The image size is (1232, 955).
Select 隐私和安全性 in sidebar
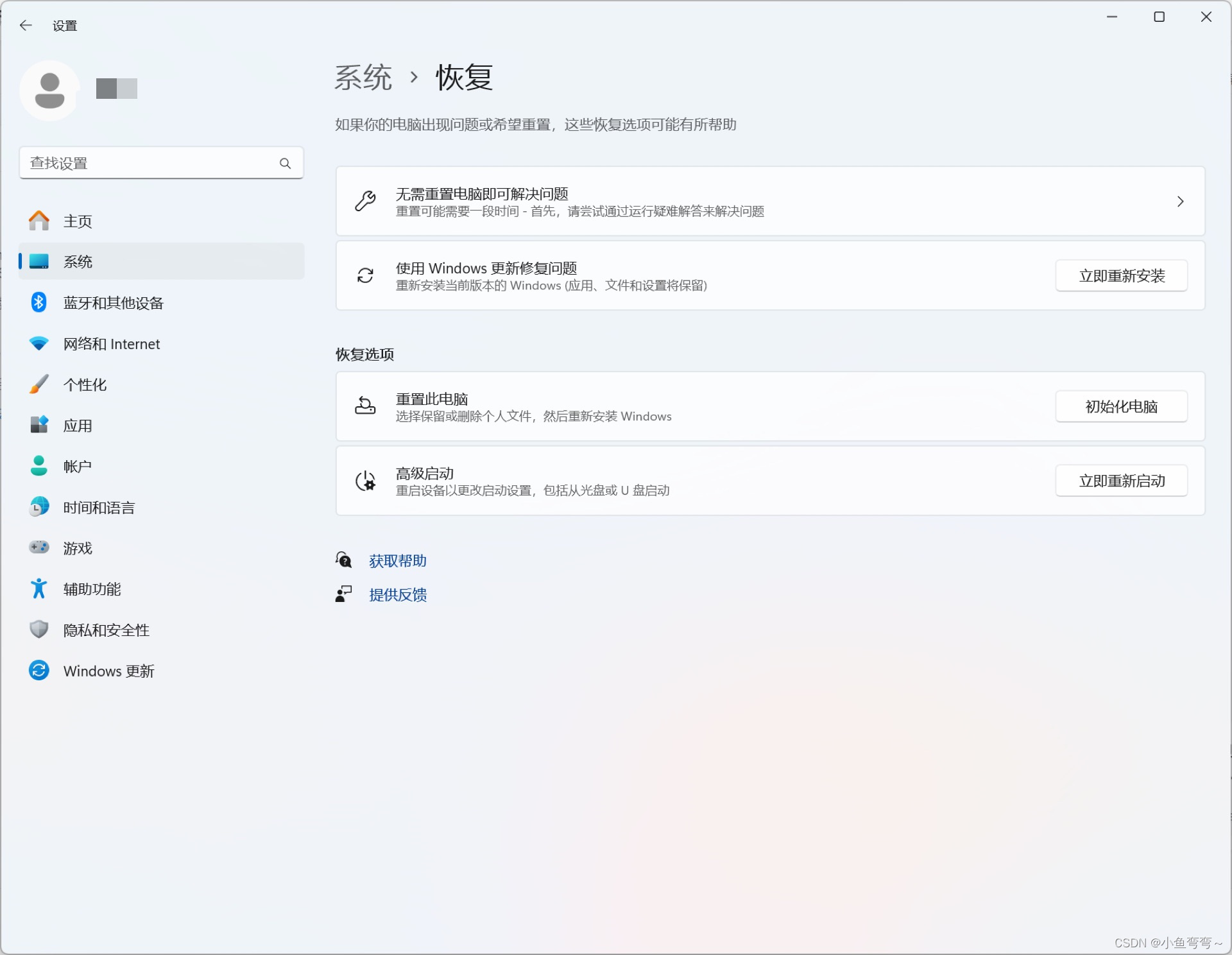162,630
